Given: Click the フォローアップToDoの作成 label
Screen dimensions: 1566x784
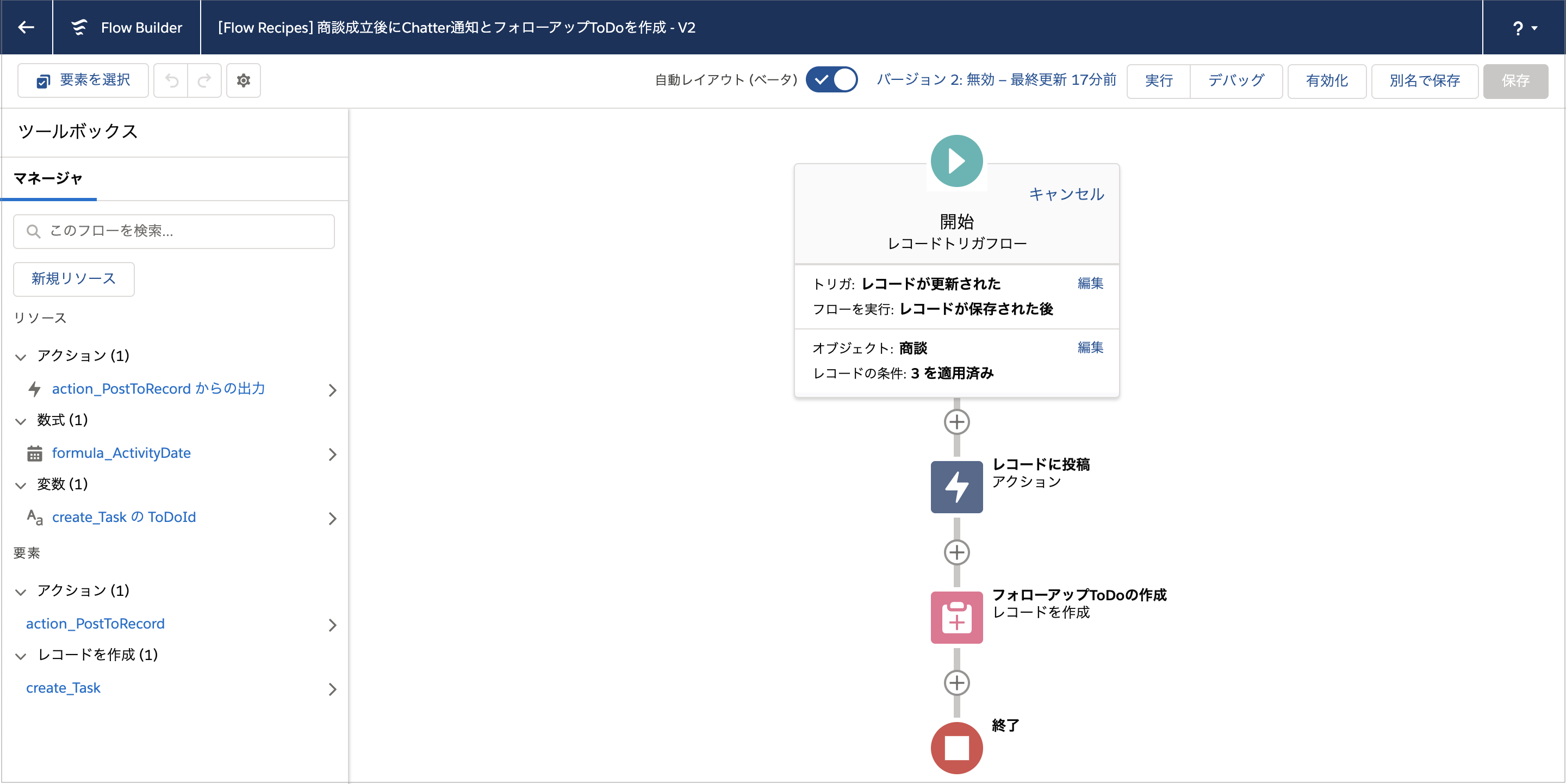Looking at the screenshot, I should (x=1079, y=595).
